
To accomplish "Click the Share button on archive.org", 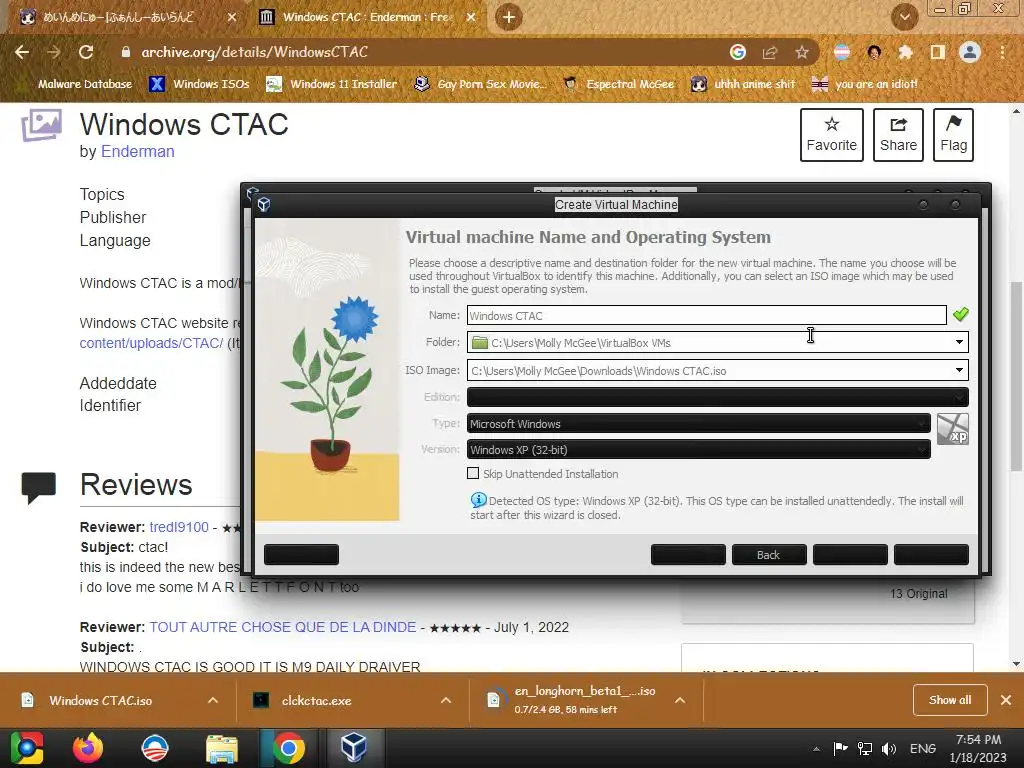I will 898,135.
